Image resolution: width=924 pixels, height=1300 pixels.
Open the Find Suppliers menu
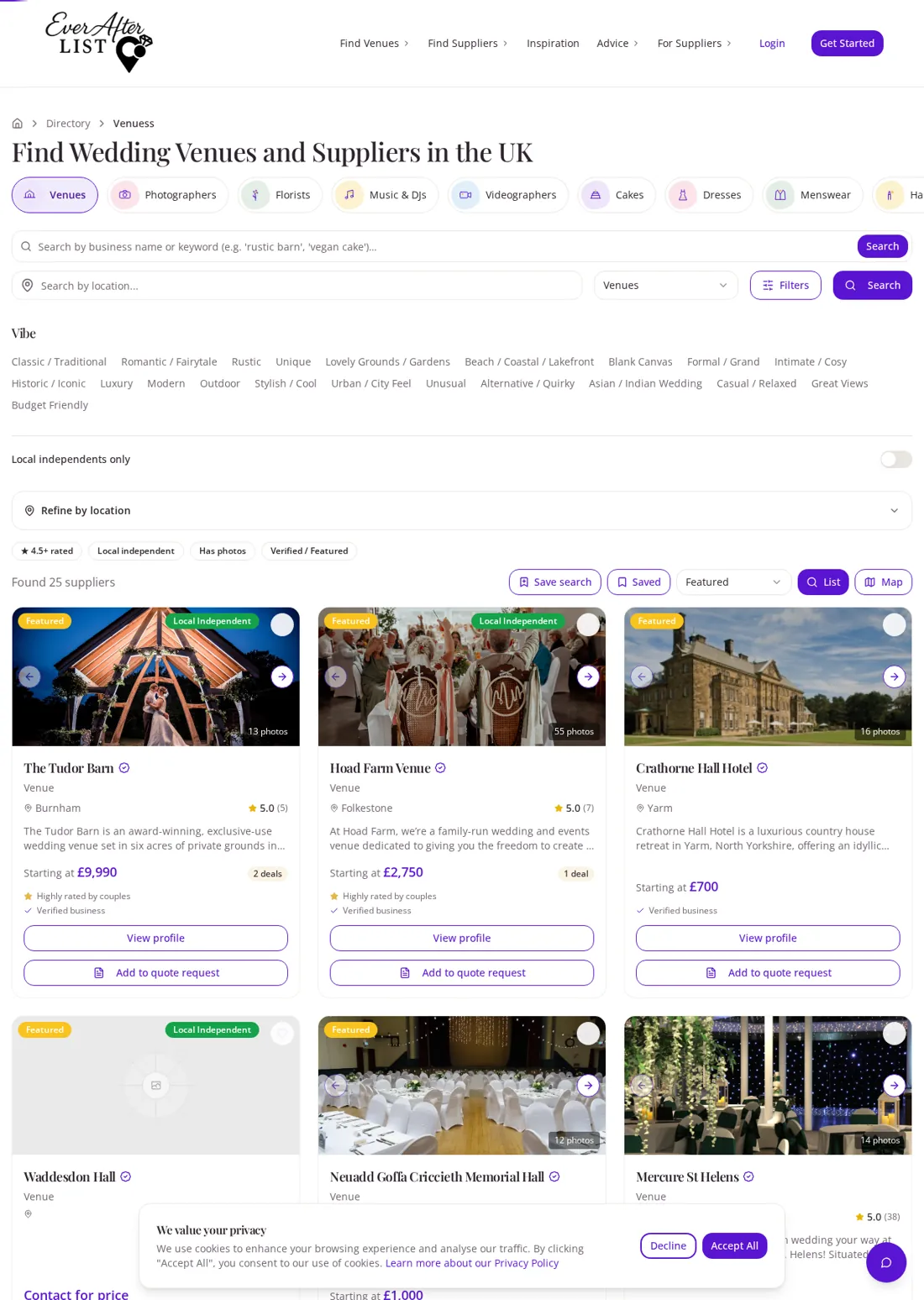468,43
